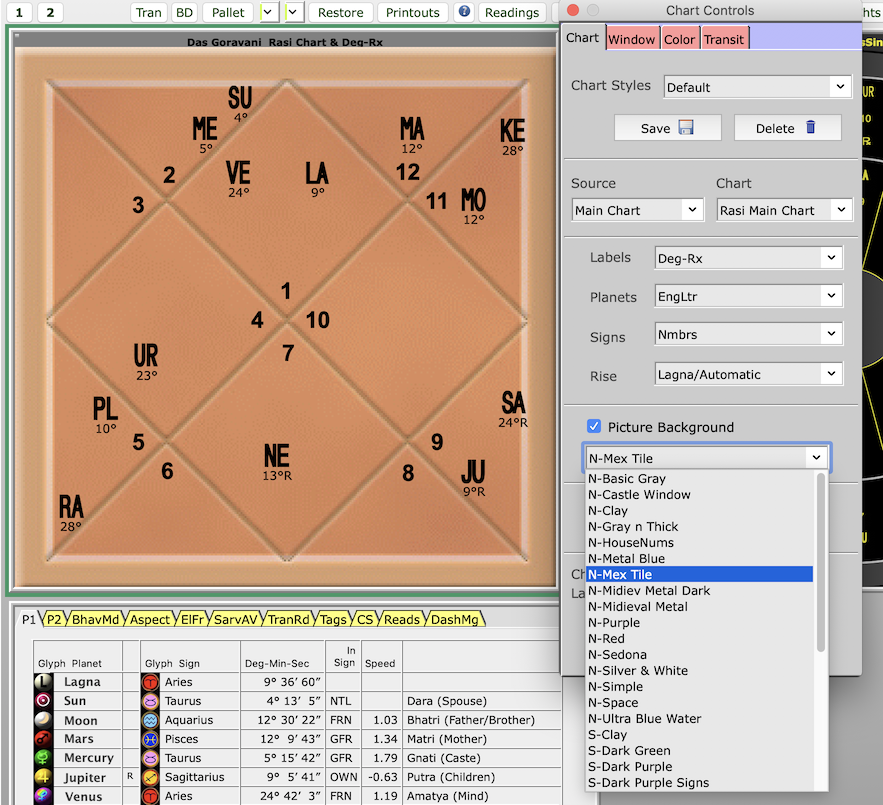This screenshot has width=883, height=805.
Task: Uncheck the Picture Background checkbox
Action: point(594,426)
